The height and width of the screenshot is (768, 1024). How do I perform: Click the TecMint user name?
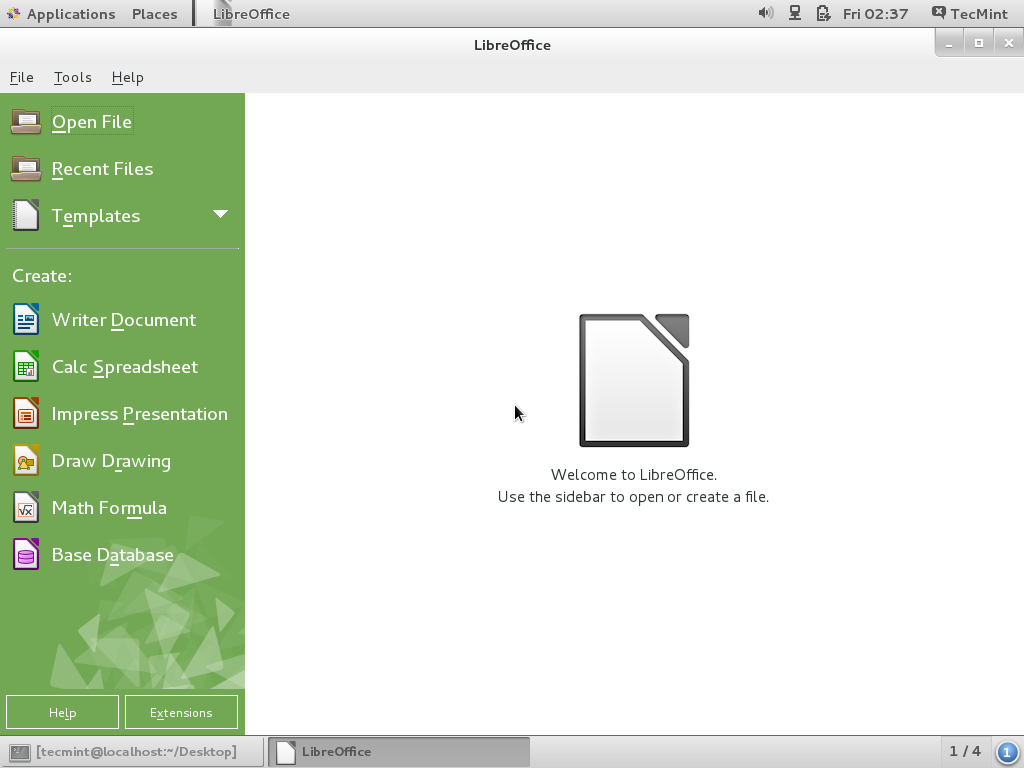pyautogui.click(x=979, y=14)
